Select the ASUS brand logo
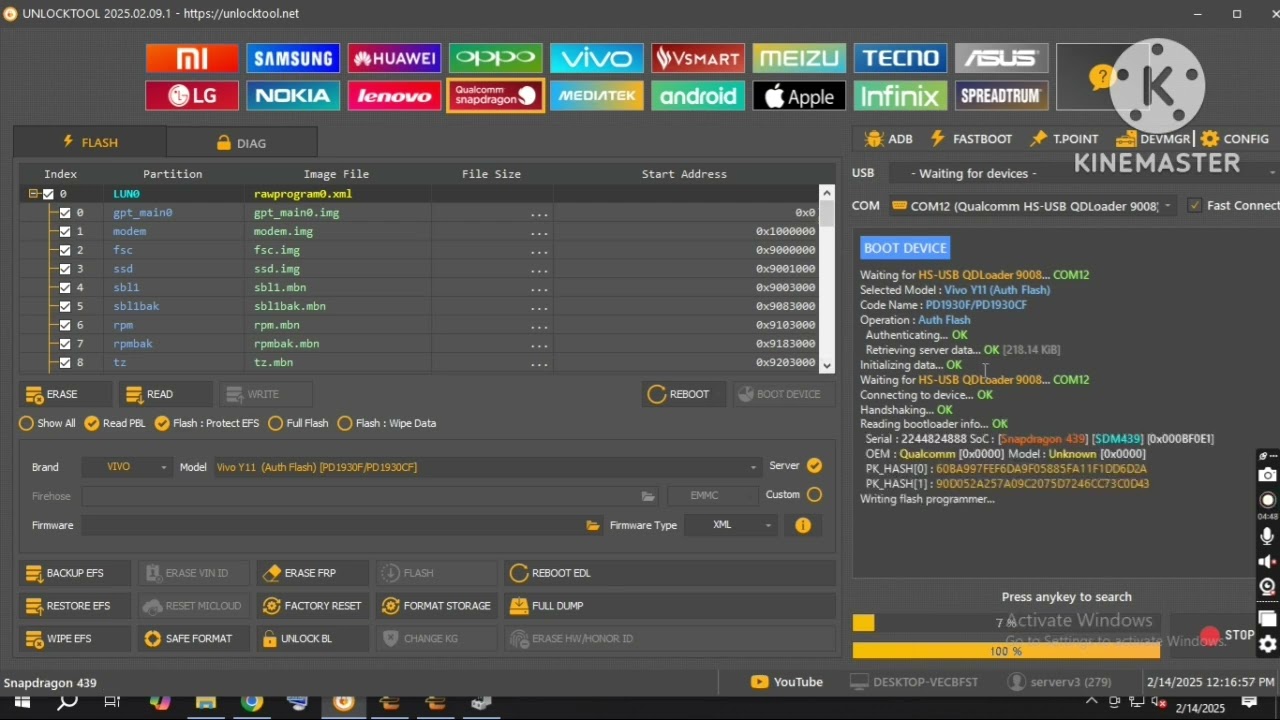The width and height of the screenshot is (1280, 720). coord(1001,58)
